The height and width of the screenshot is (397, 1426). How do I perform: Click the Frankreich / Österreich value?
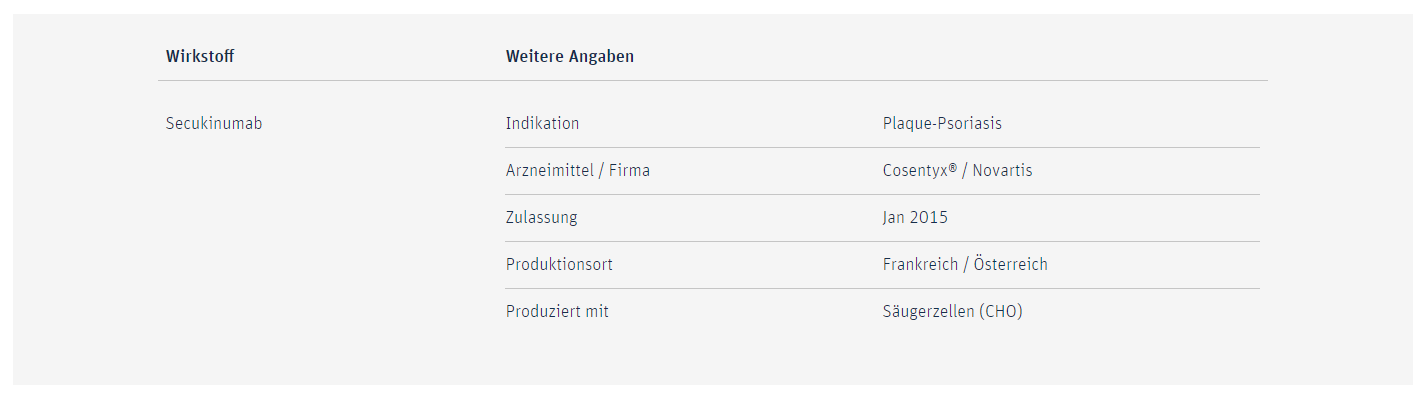[965, 265]
